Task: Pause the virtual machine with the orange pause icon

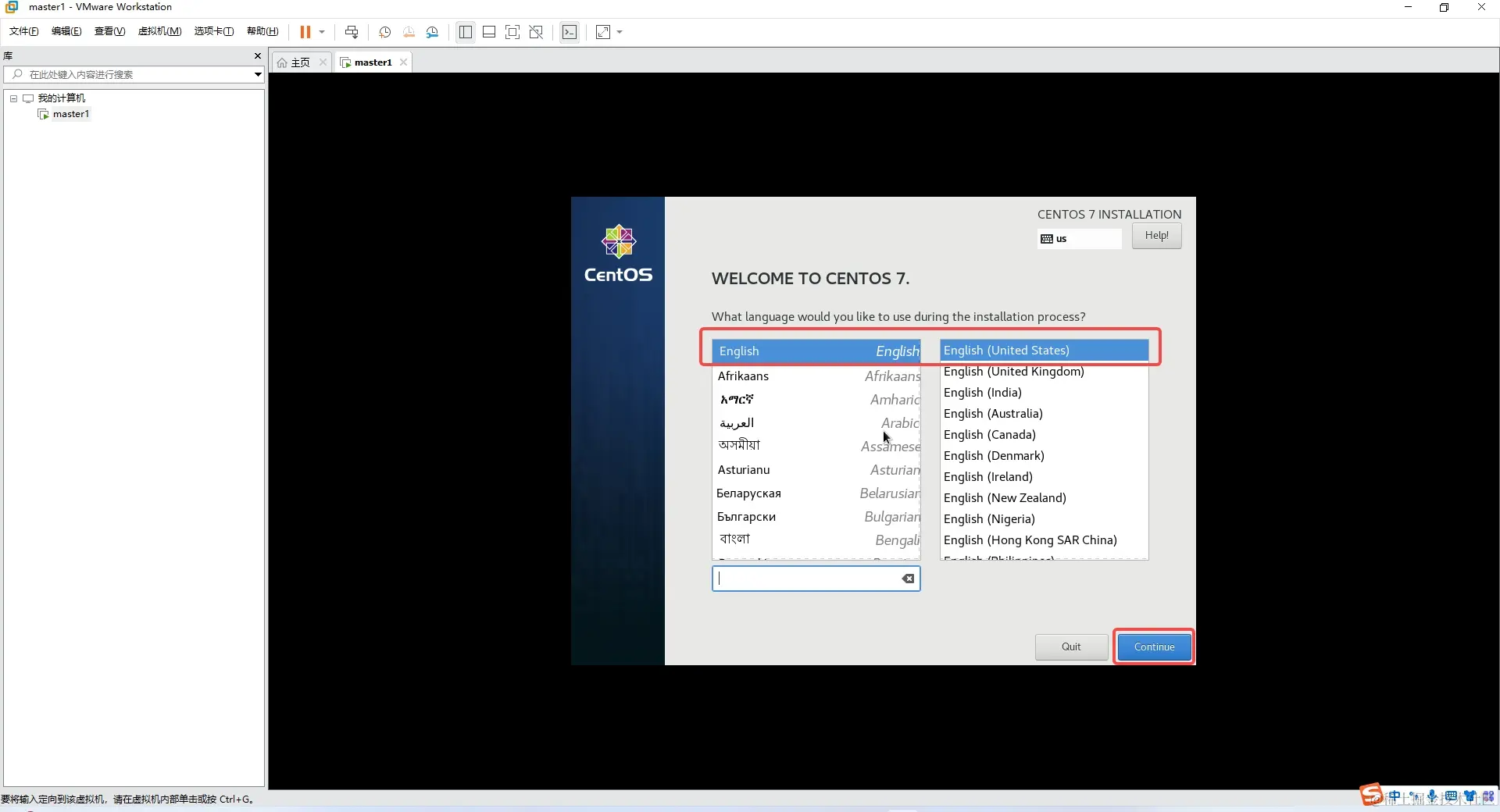Action: tap(305, 32)
